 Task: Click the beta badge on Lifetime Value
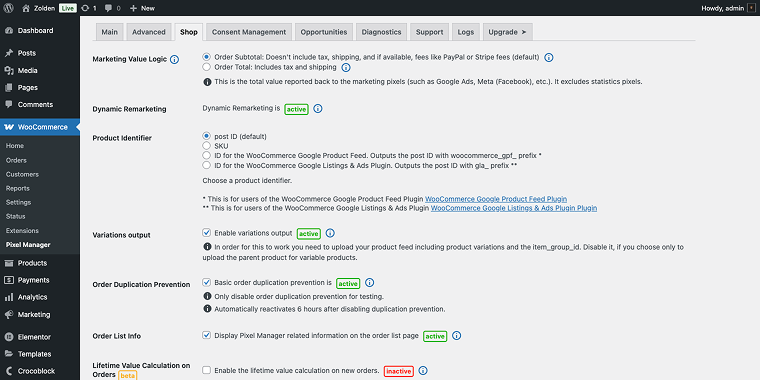coord(127,375)
